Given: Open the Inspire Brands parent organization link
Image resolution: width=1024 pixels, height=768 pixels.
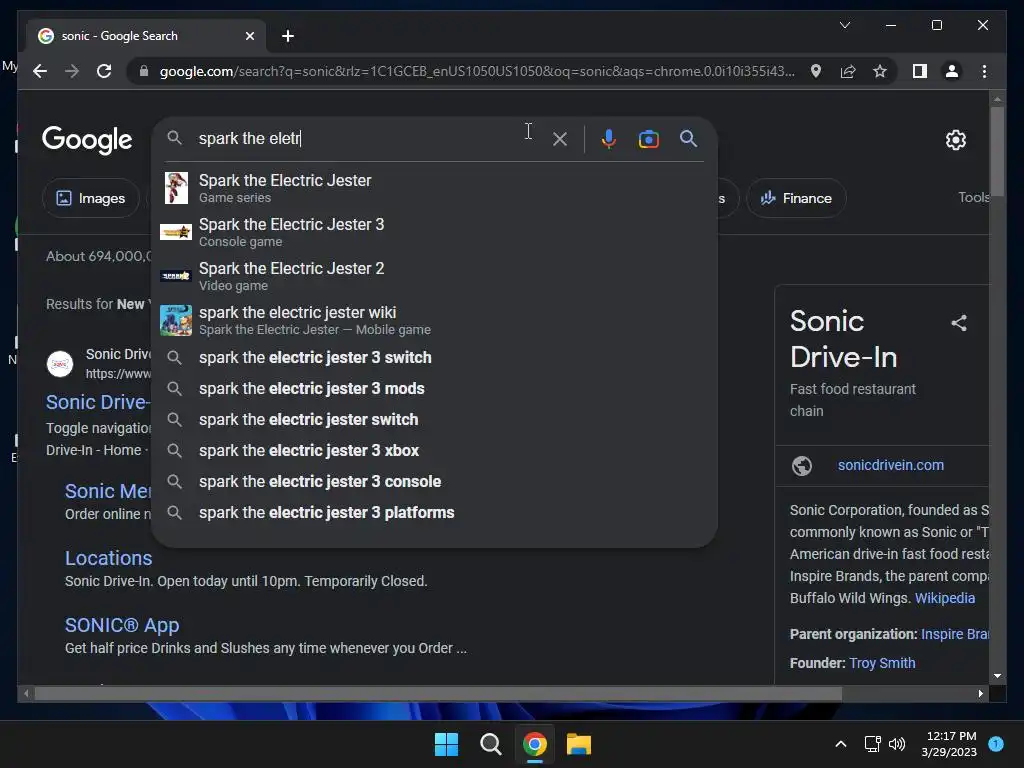Looking at the screenshot, I should click(955, 634).
